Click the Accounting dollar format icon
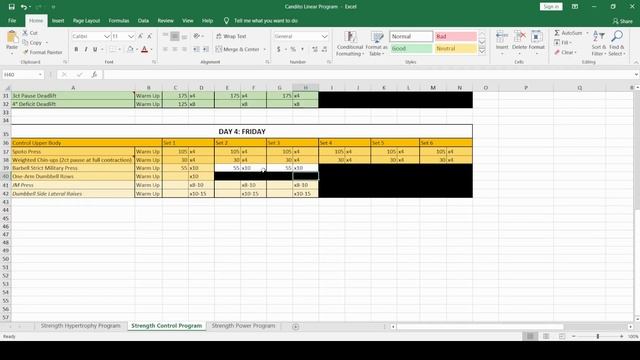 (279, 49)
